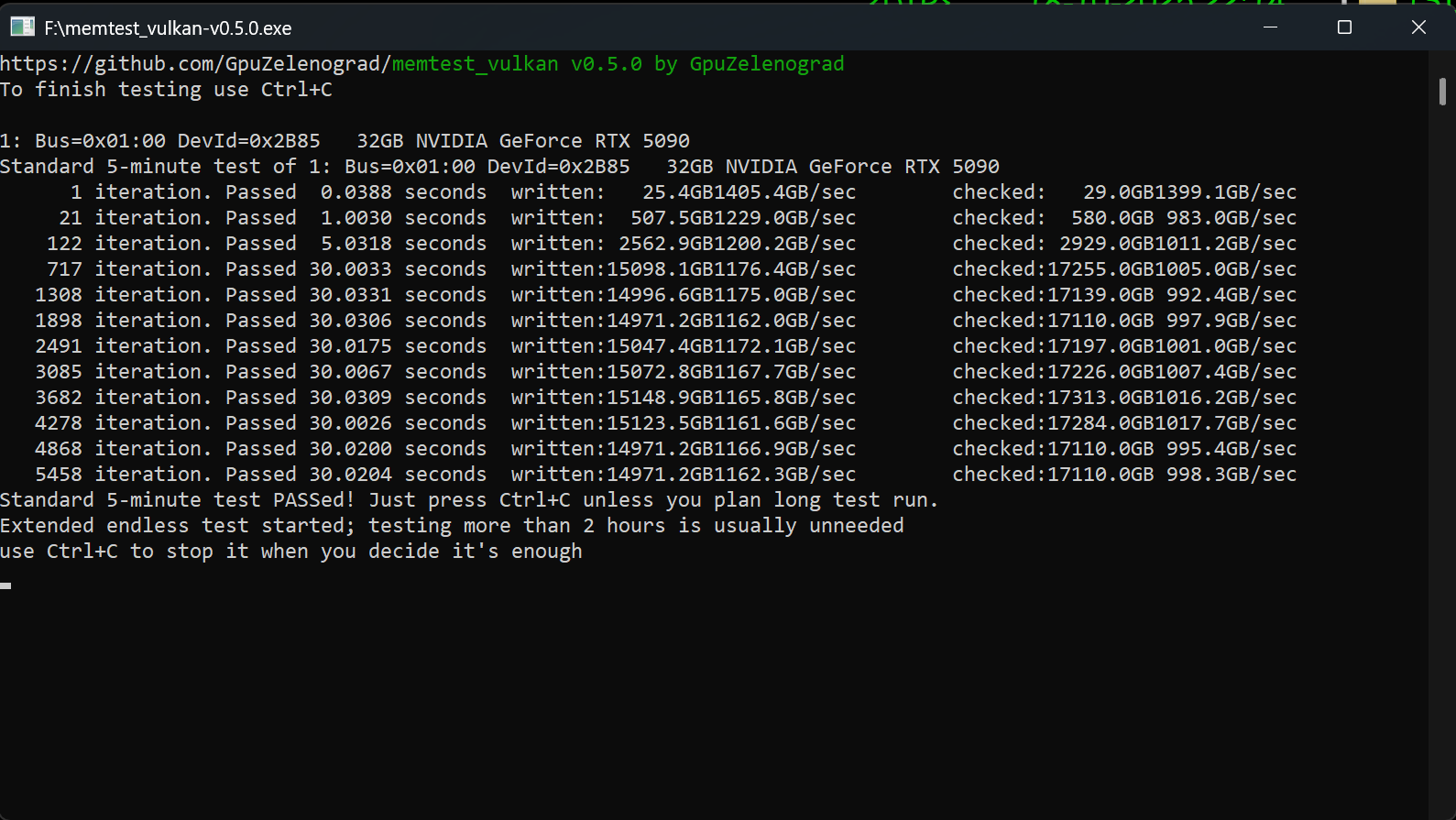
Task: Click the title text "F:\memtest_vulkan-v0.5.0.exe"
Action: click(x=169, y=28)
